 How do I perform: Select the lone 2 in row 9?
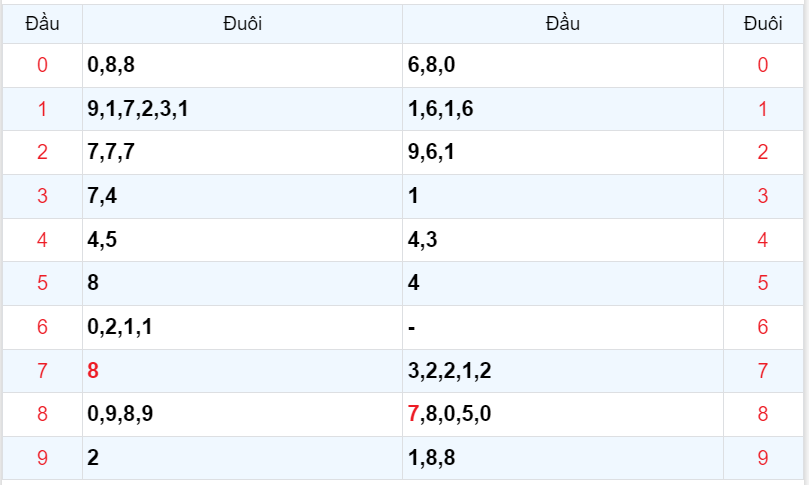(93, 458)
